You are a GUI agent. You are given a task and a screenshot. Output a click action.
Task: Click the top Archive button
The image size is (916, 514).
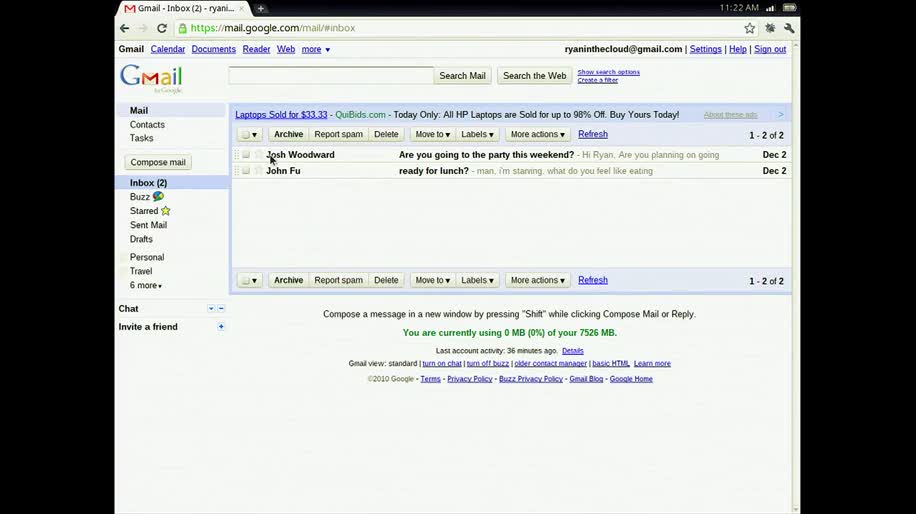point(289,134)
